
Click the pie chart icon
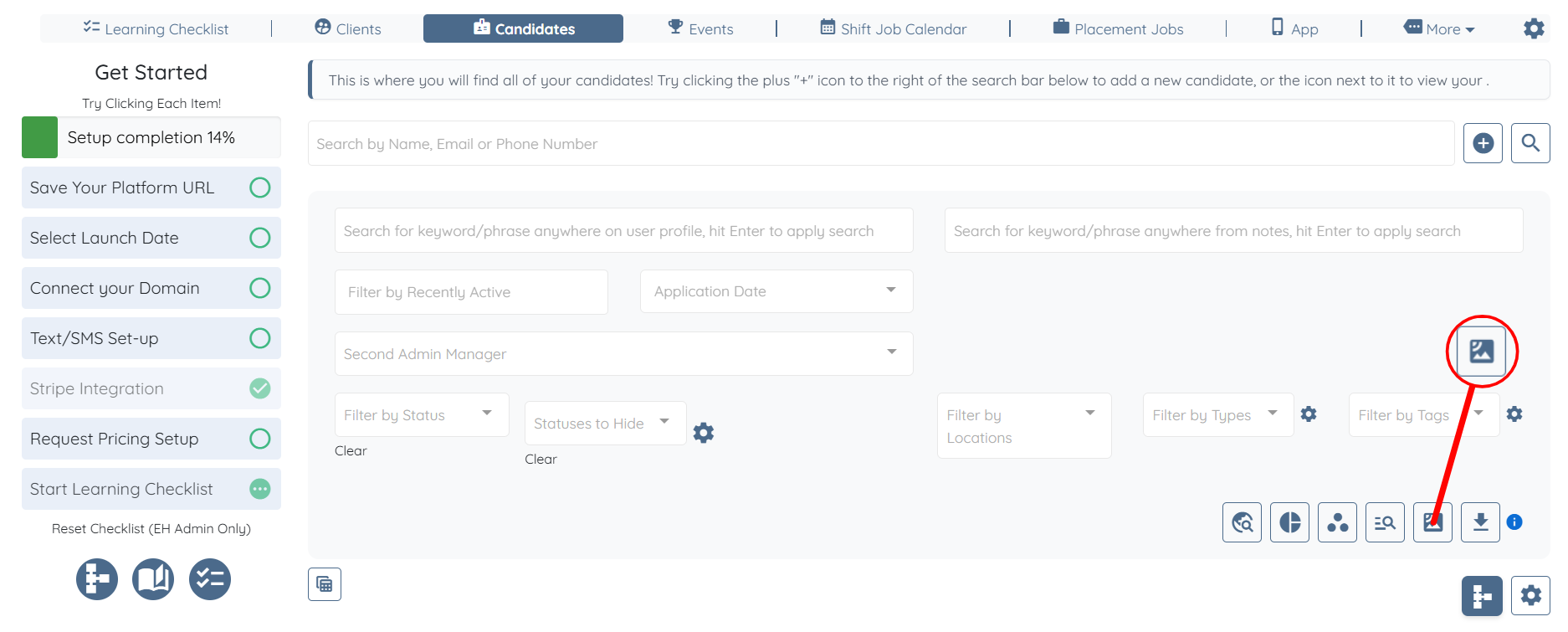coord(1289,522)
